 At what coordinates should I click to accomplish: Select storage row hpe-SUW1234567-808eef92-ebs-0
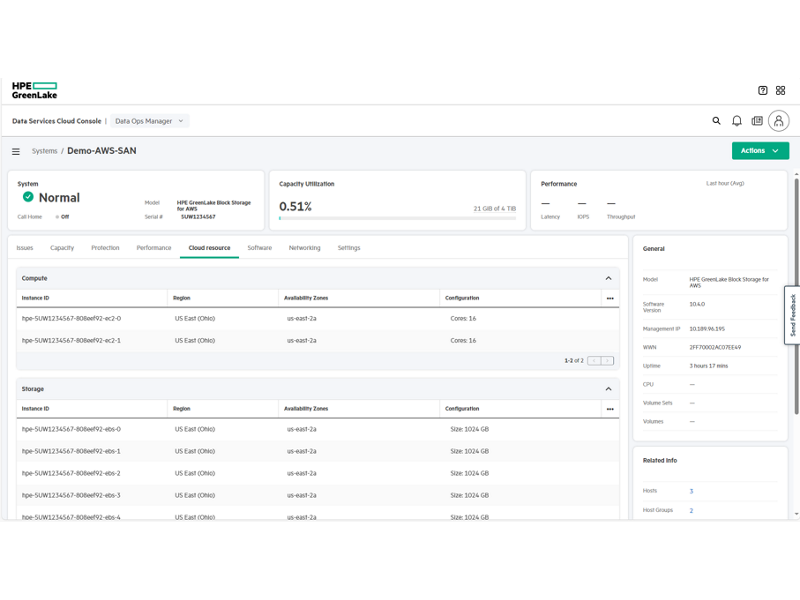(x=318, y=429)
